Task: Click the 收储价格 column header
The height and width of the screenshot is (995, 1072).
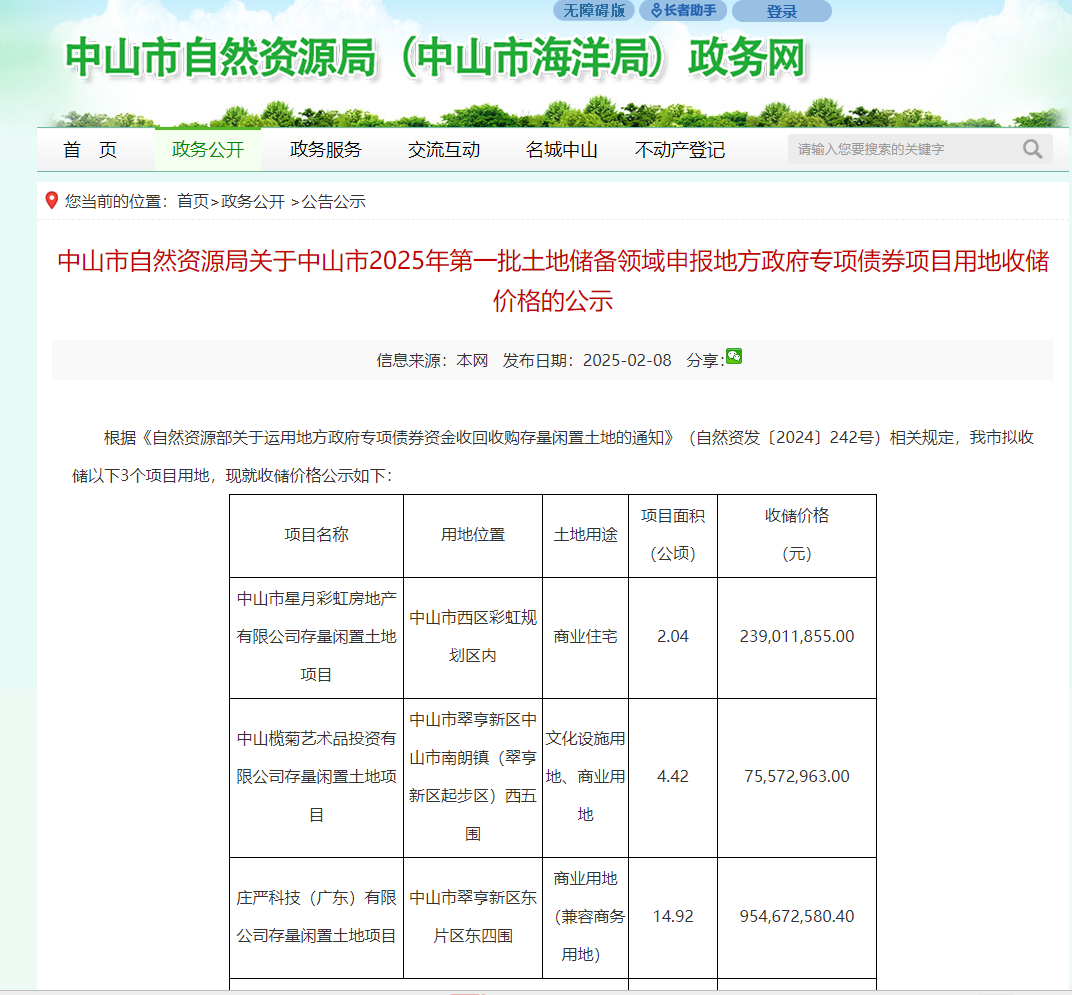Action: 796,535
